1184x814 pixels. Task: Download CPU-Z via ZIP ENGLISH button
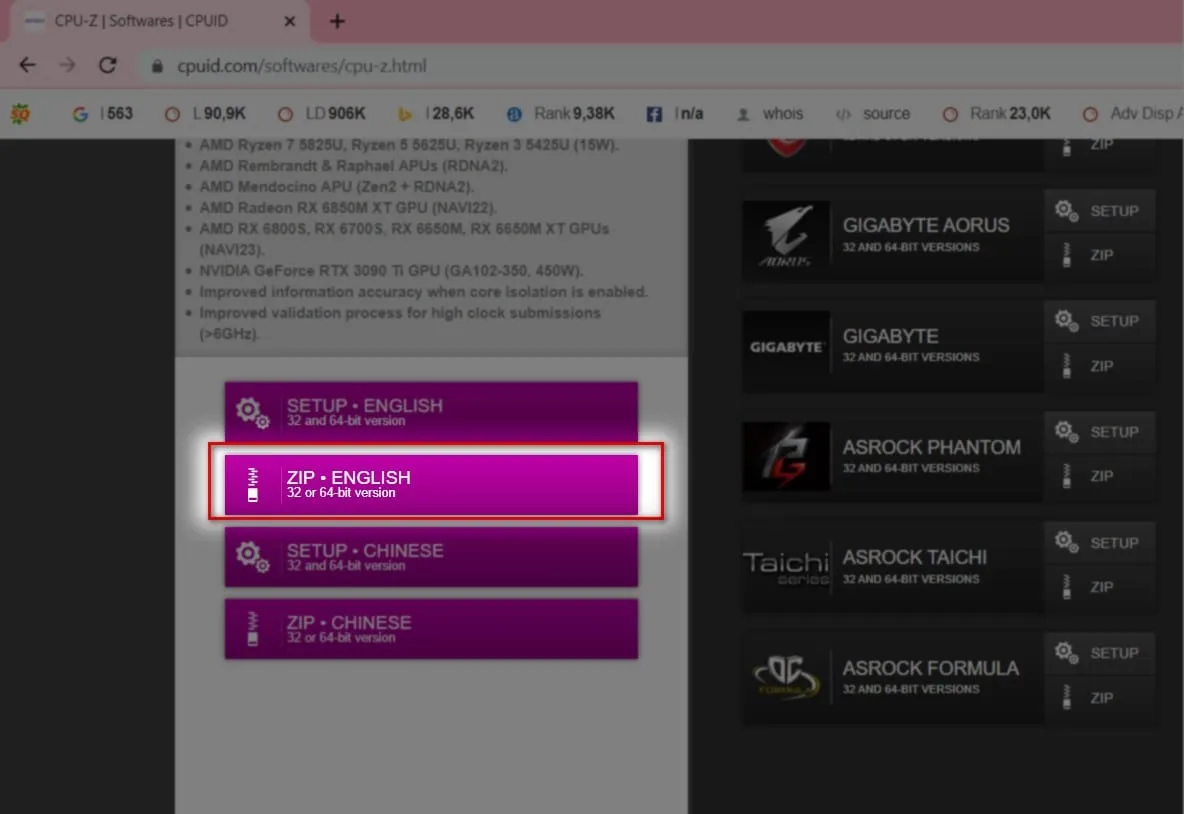(430, 483)
